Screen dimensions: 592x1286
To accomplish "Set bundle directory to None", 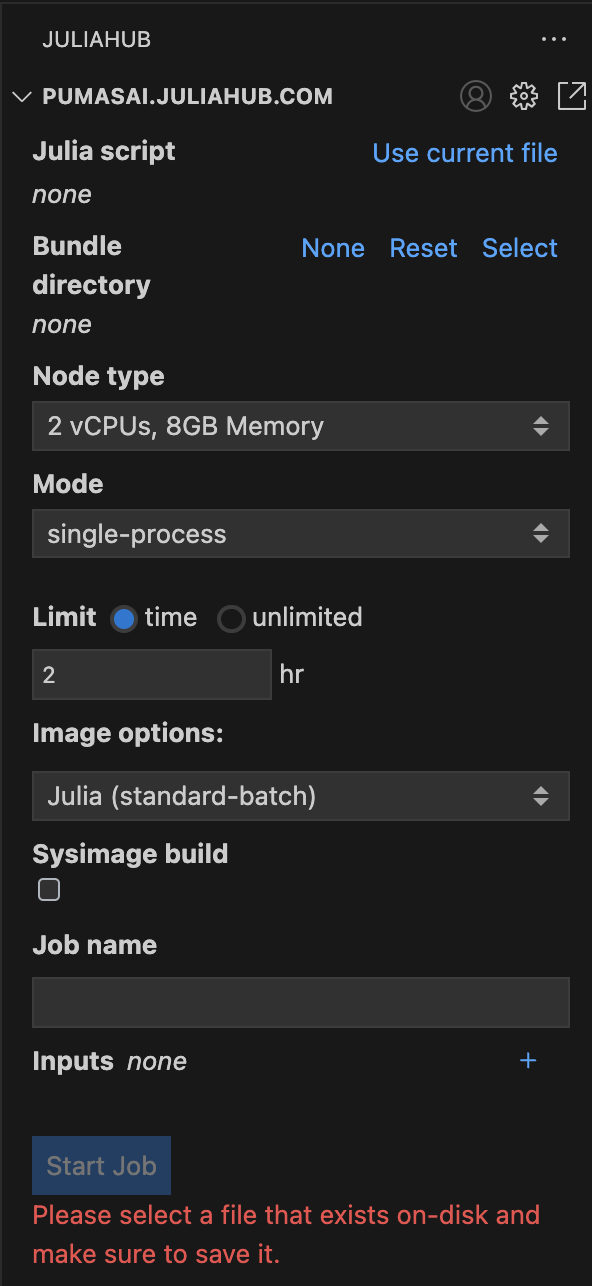I will coord(333,248).
